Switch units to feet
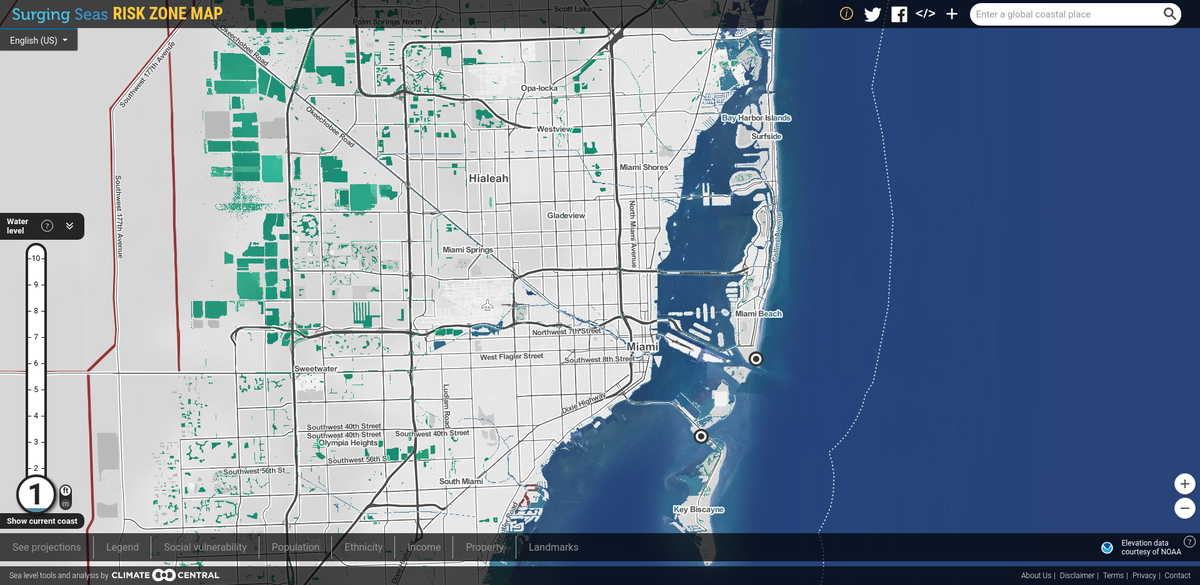Viewport: 1200px width, 585px height. pyautogui.click(x=65, y=491)
